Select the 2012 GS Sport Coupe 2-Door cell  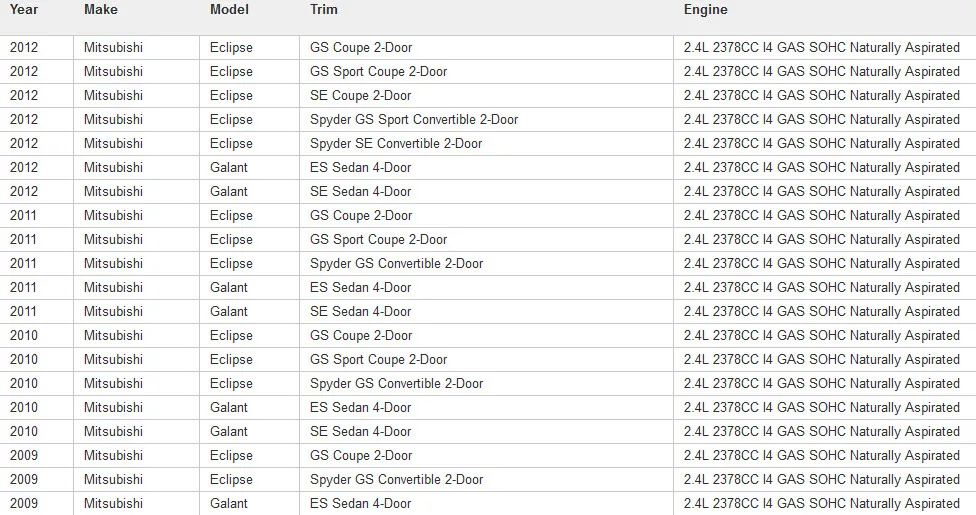[x=486, y=72]
